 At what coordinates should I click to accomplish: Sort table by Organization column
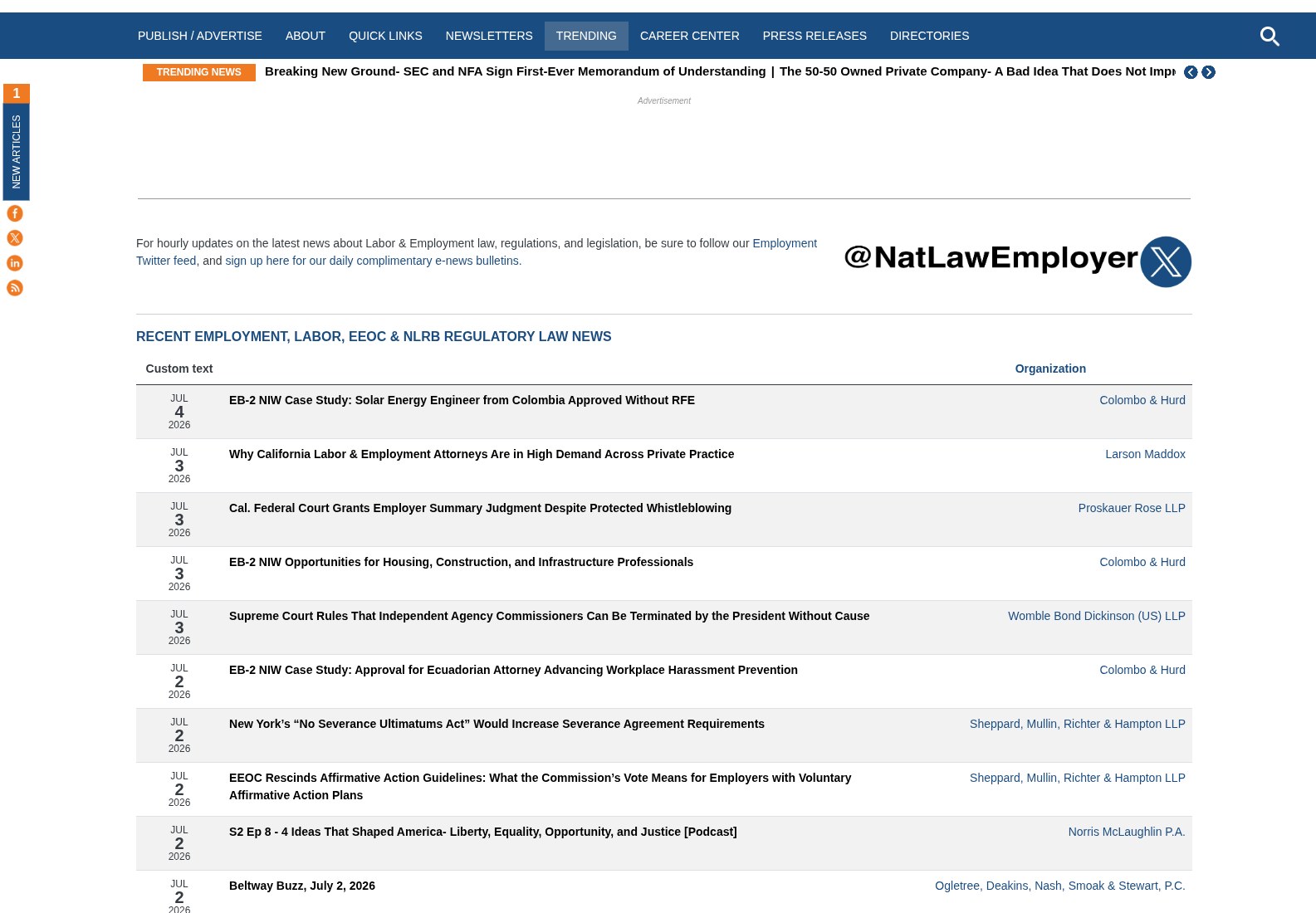[x=1050, y=369]
